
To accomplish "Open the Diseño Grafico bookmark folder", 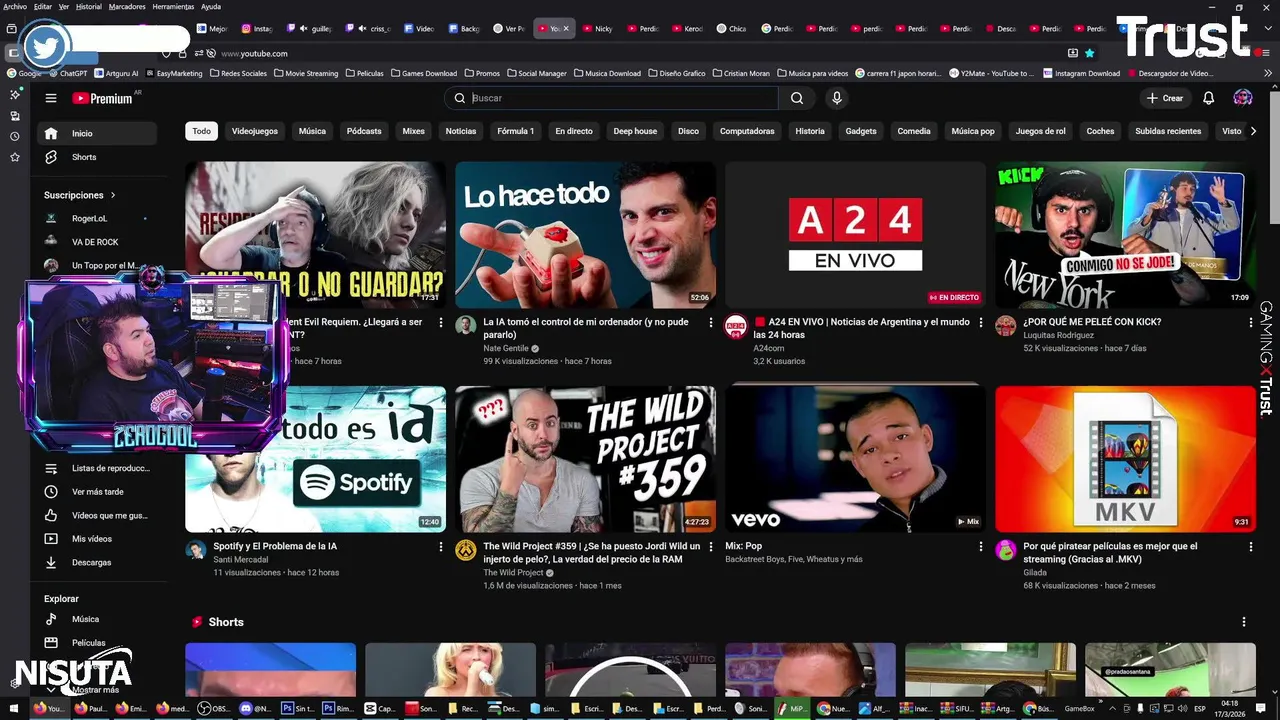I will point(675,73).
